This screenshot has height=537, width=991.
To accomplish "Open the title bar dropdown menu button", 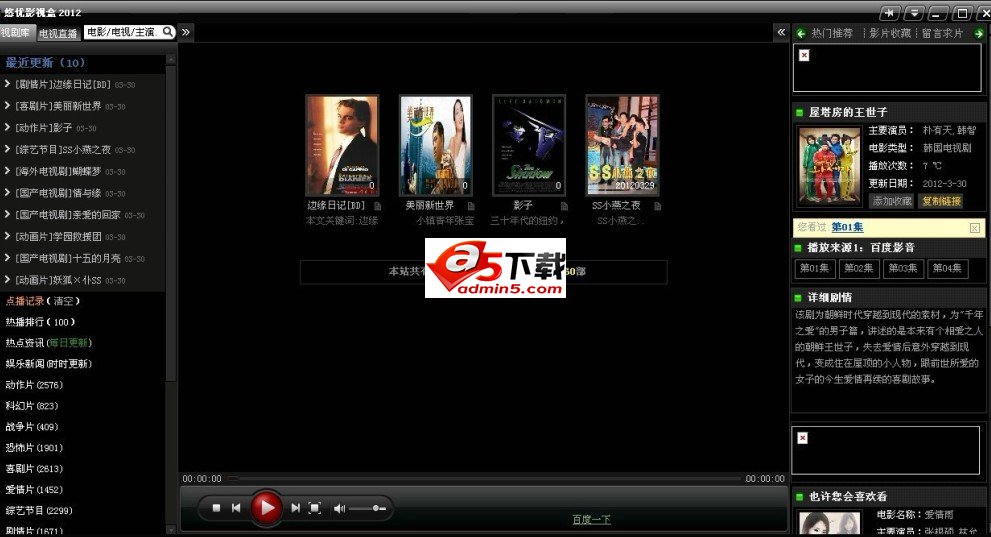I will coord(914,13).
